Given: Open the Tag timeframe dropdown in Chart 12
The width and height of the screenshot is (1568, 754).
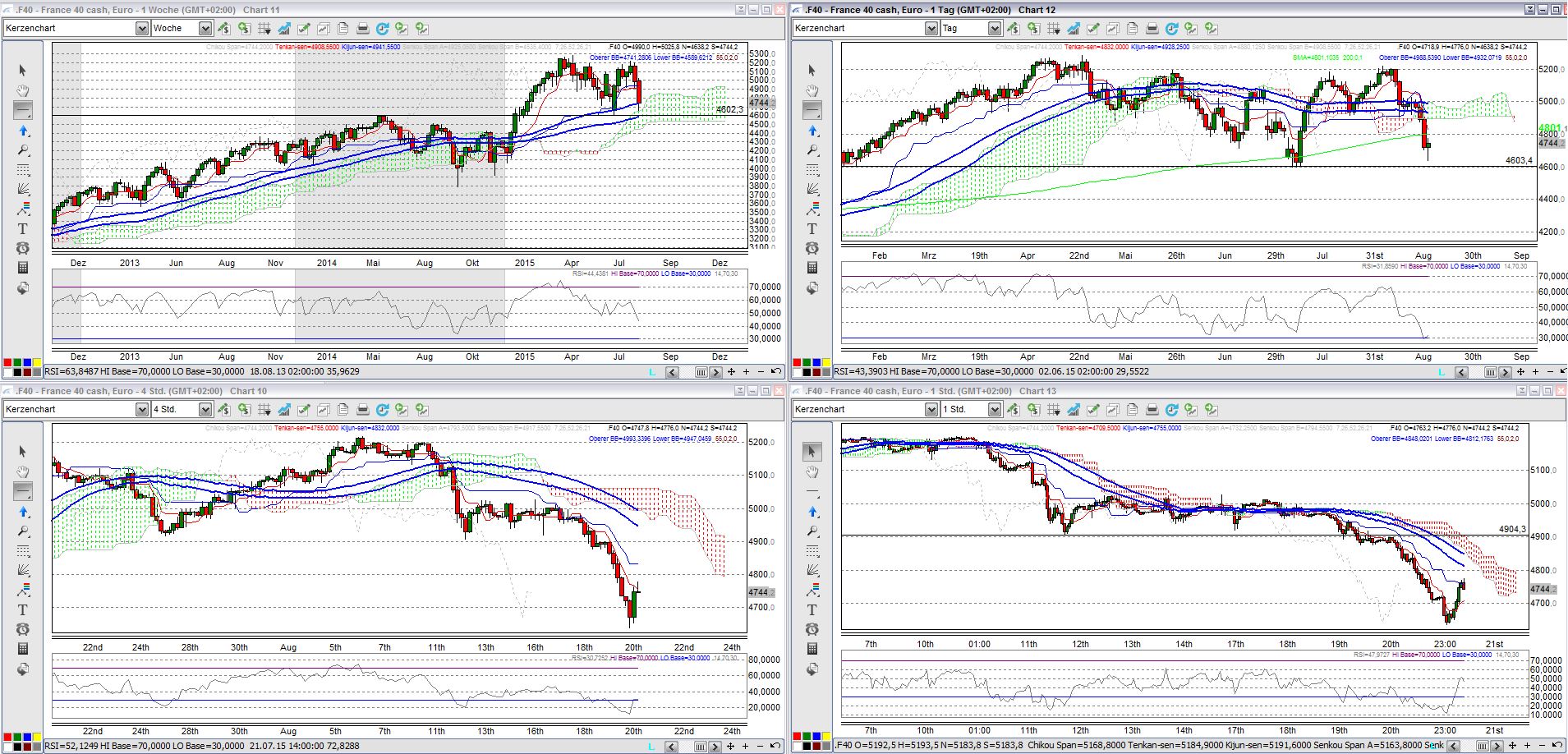Looking at the screenshot, I should (994, 29).
